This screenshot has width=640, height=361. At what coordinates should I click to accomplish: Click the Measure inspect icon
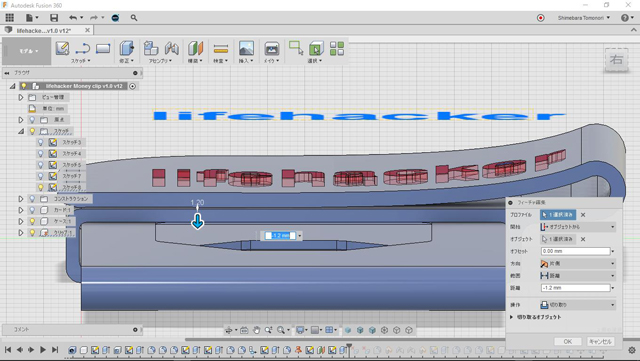[221, 49]
